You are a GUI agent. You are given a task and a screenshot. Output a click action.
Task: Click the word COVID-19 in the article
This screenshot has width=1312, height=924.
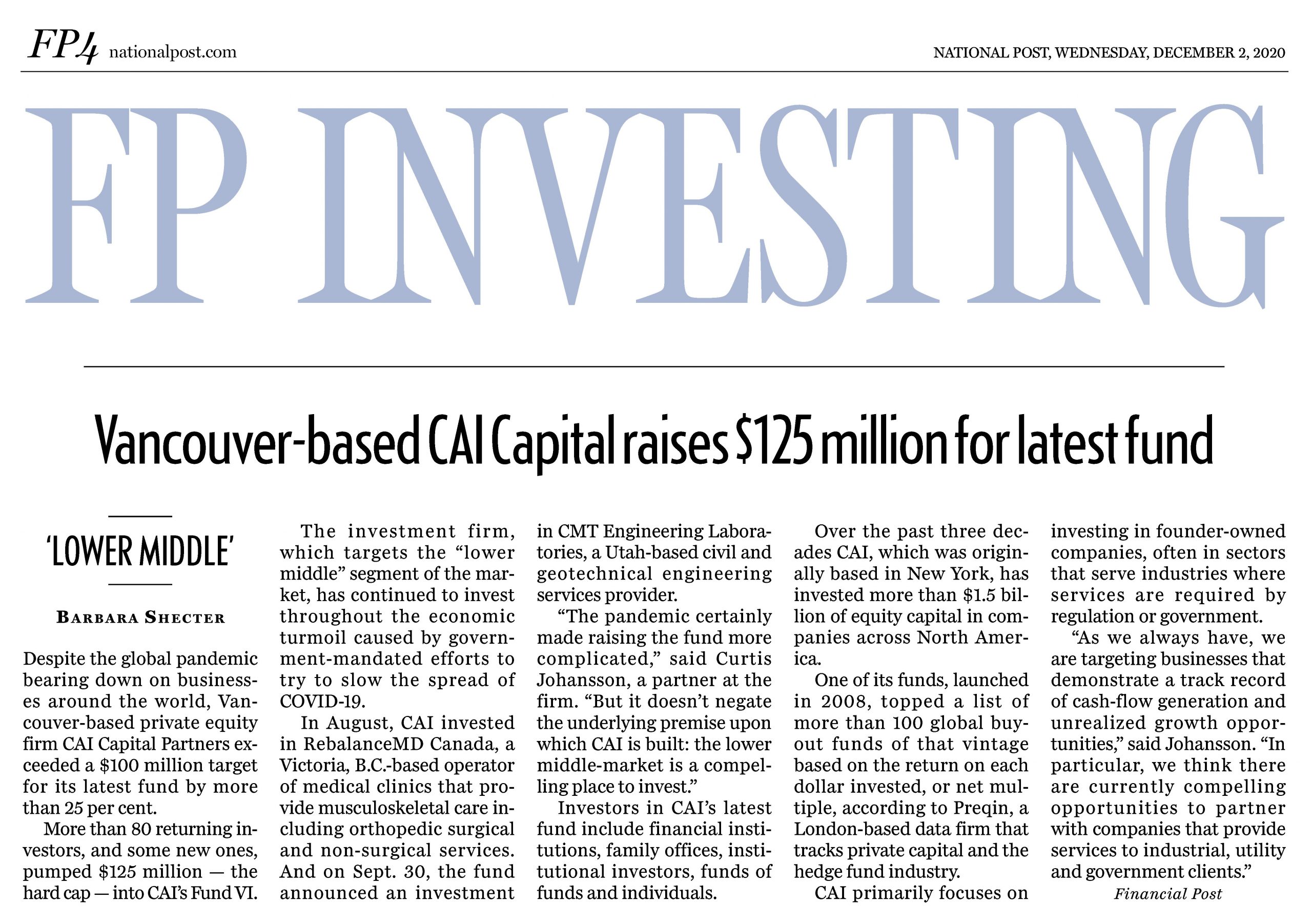click(321, 701)
